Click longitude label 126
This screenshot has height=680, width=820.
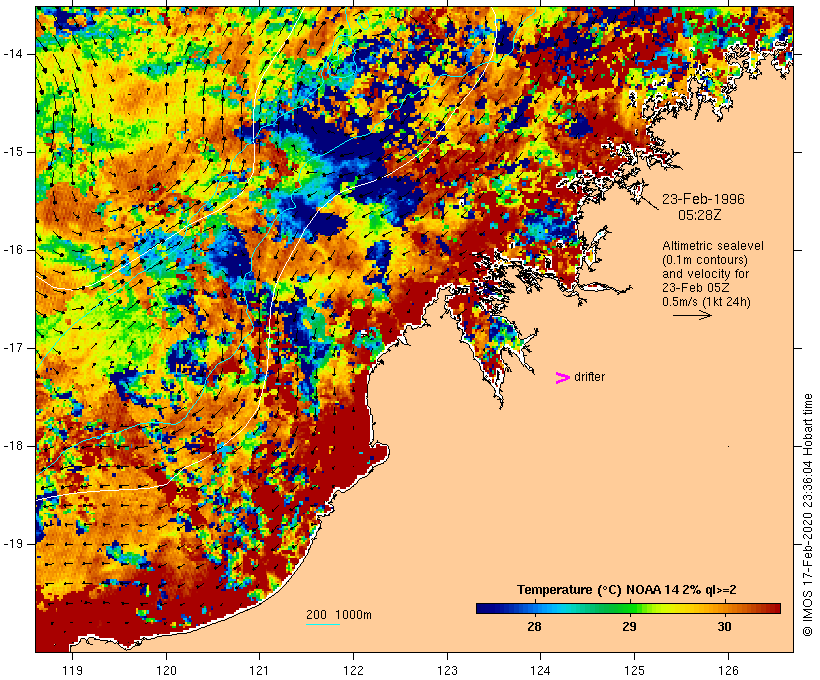pos(728,670)
